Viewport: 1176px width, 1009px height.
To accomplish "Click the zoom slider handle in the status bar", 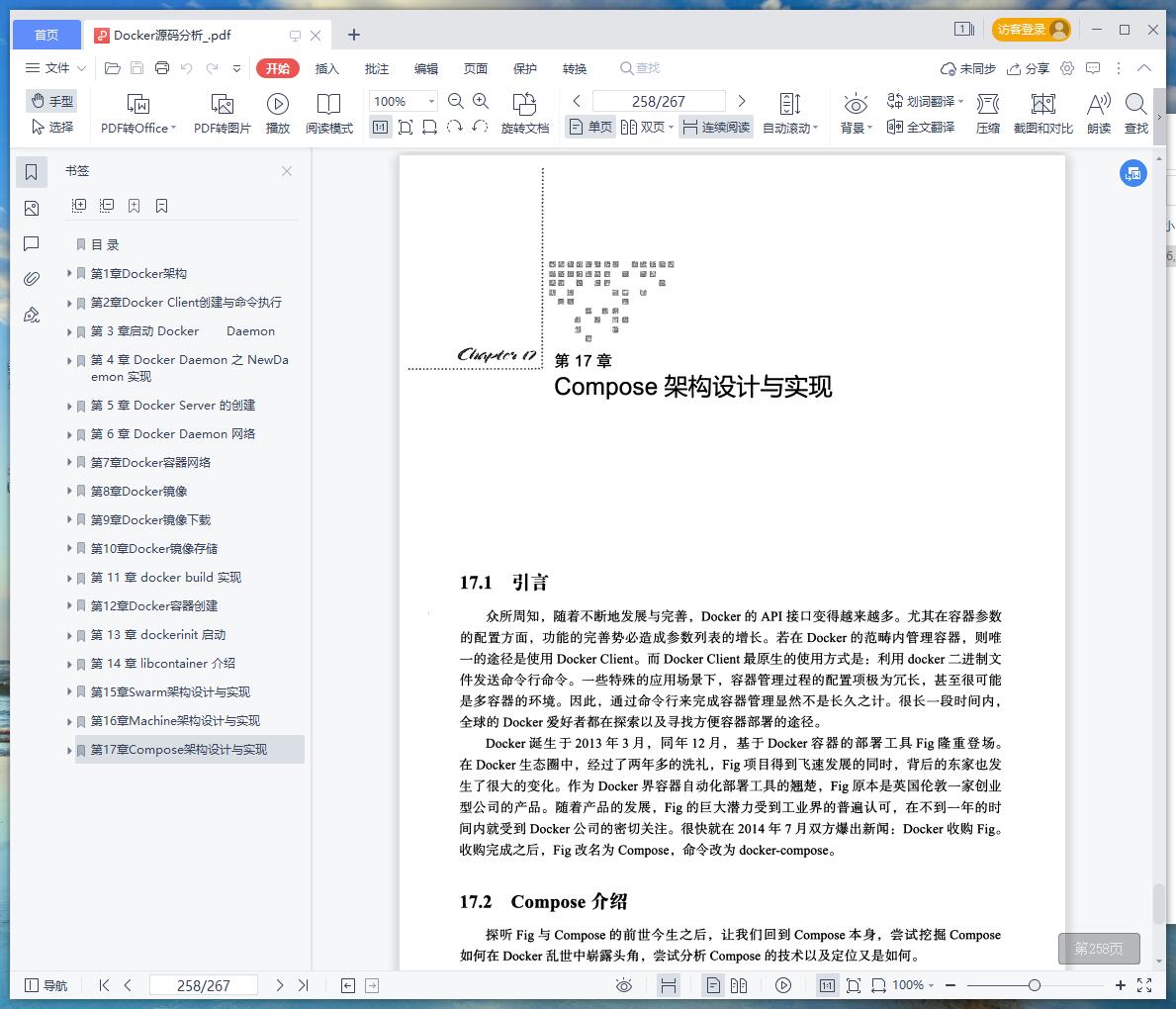I will 1035,985.
